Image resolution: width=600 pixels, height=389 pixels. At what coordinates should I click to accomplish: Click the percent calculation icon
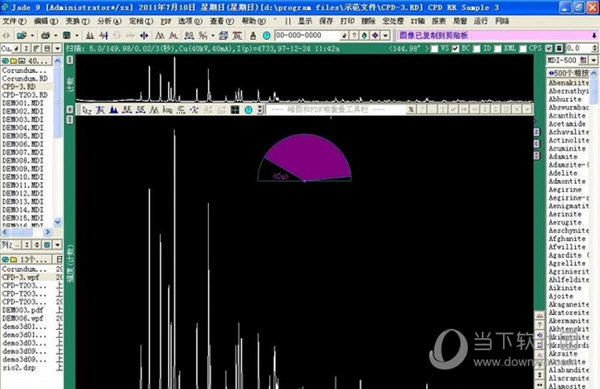203,36
